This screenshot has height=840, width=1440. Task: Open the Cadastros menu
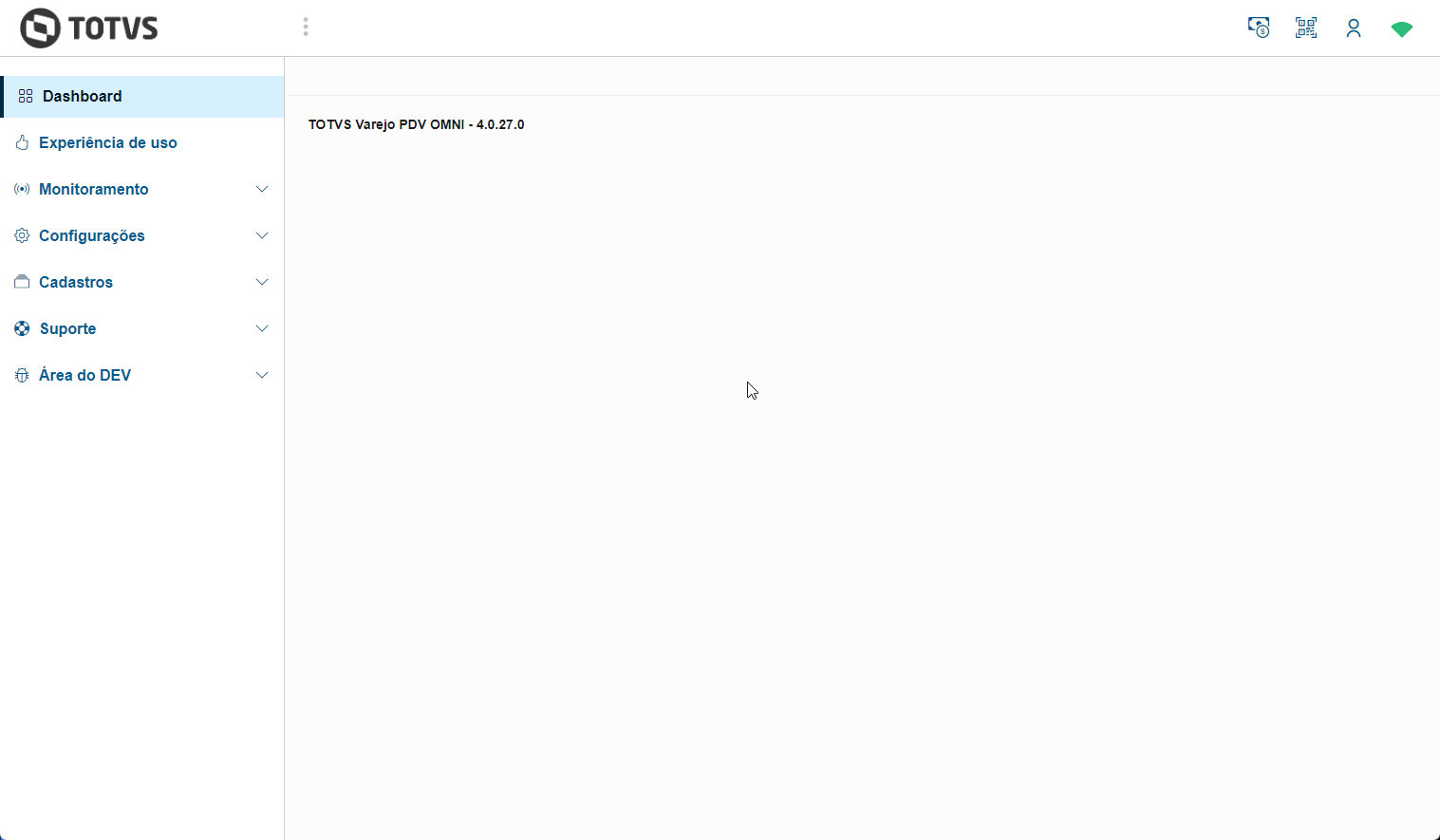[x=142, y=282]
